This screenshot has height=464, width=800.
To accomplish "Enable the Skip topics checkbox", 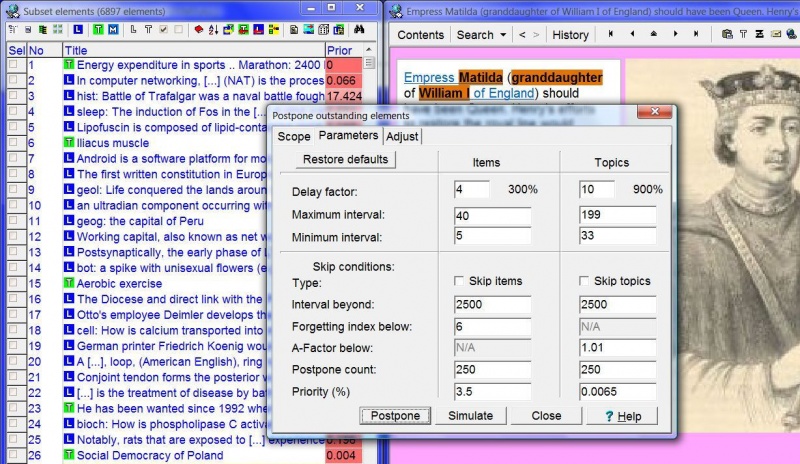I will click(584, 281).
